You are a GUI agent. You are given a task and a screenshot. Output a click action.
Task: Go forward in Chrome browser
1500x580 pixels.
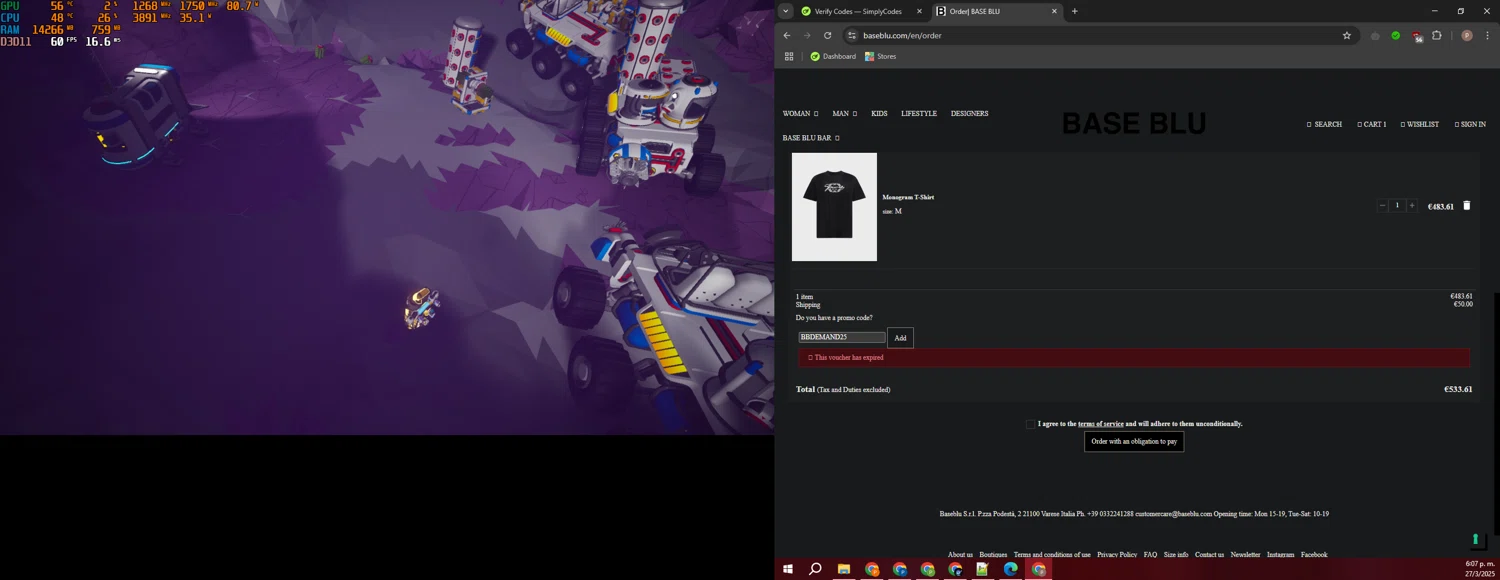pyautogui.click(x=807, y=35)
